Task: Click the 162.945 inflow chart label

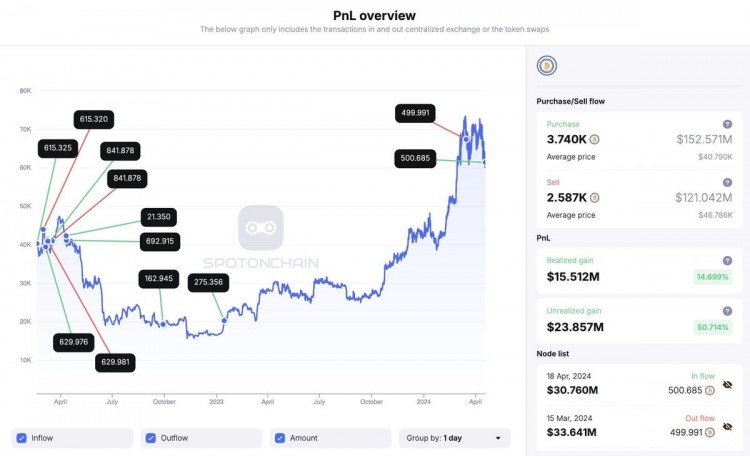Action: pos(159,278)
